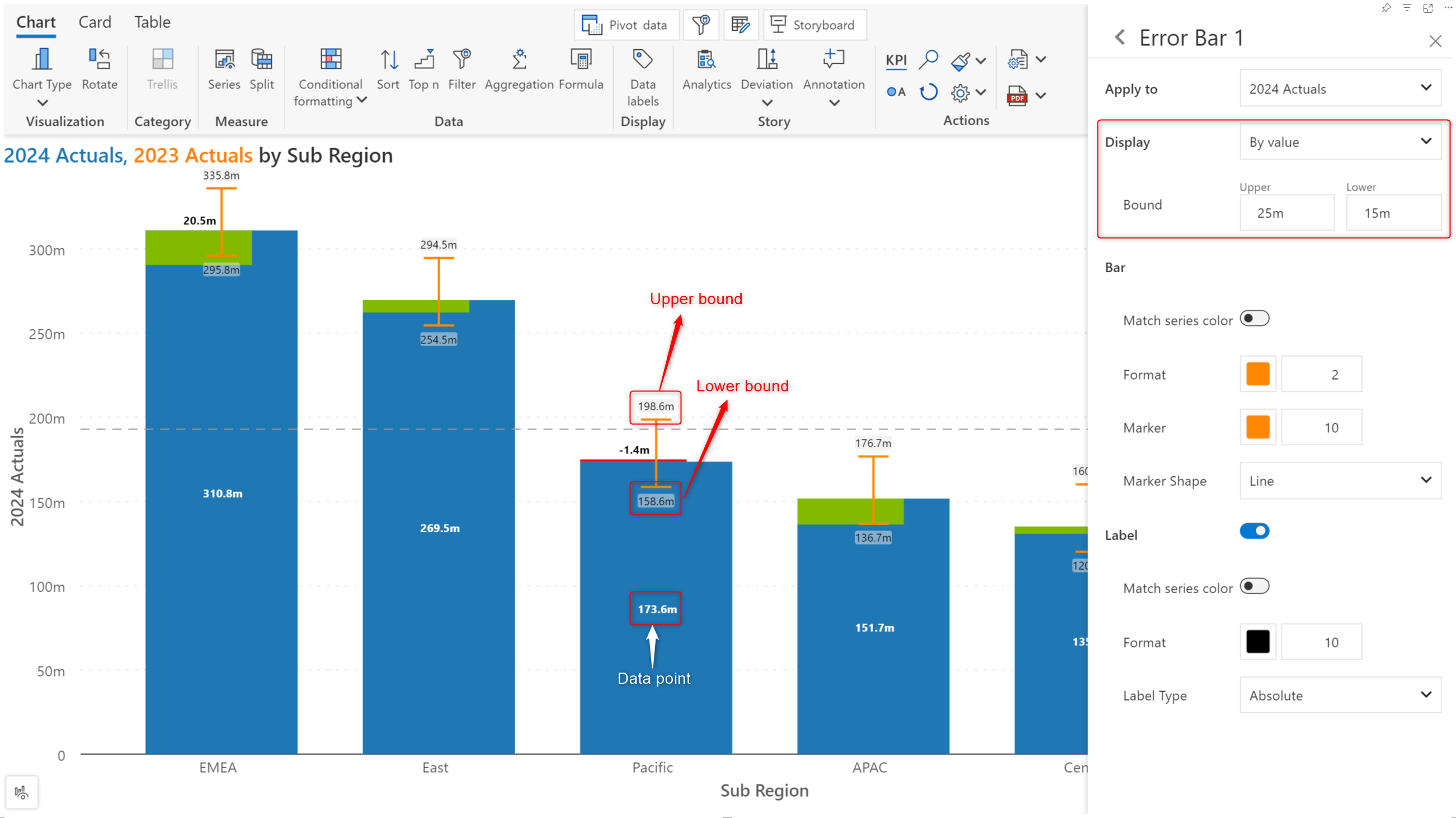This screenshot has height=818, width=1456.
Task: Toggle Label Match series color switch
Action: [1254, 587]
